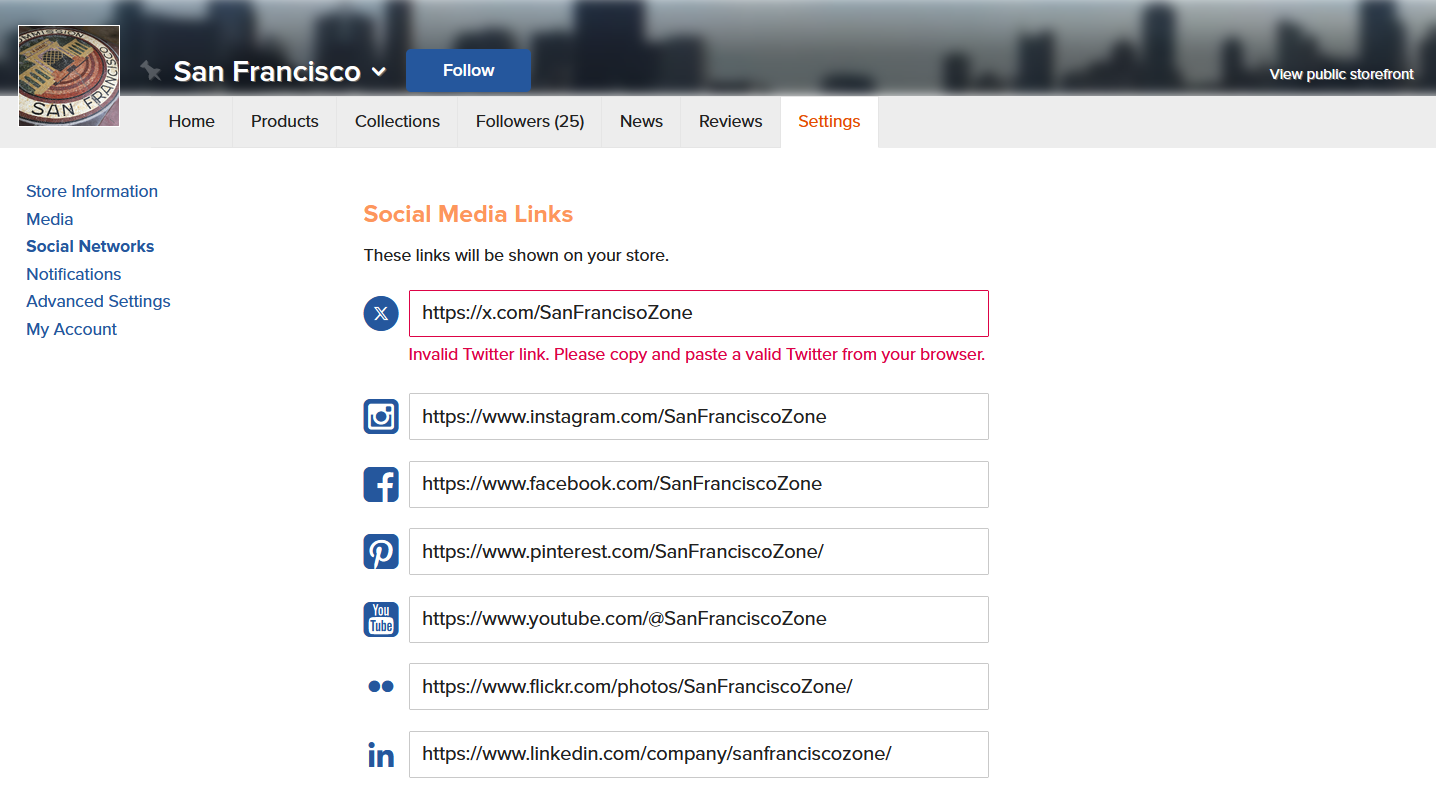Focus the Facebook URL field
The width and height of the screenshot is (1436, 790).
pos(699,484)
